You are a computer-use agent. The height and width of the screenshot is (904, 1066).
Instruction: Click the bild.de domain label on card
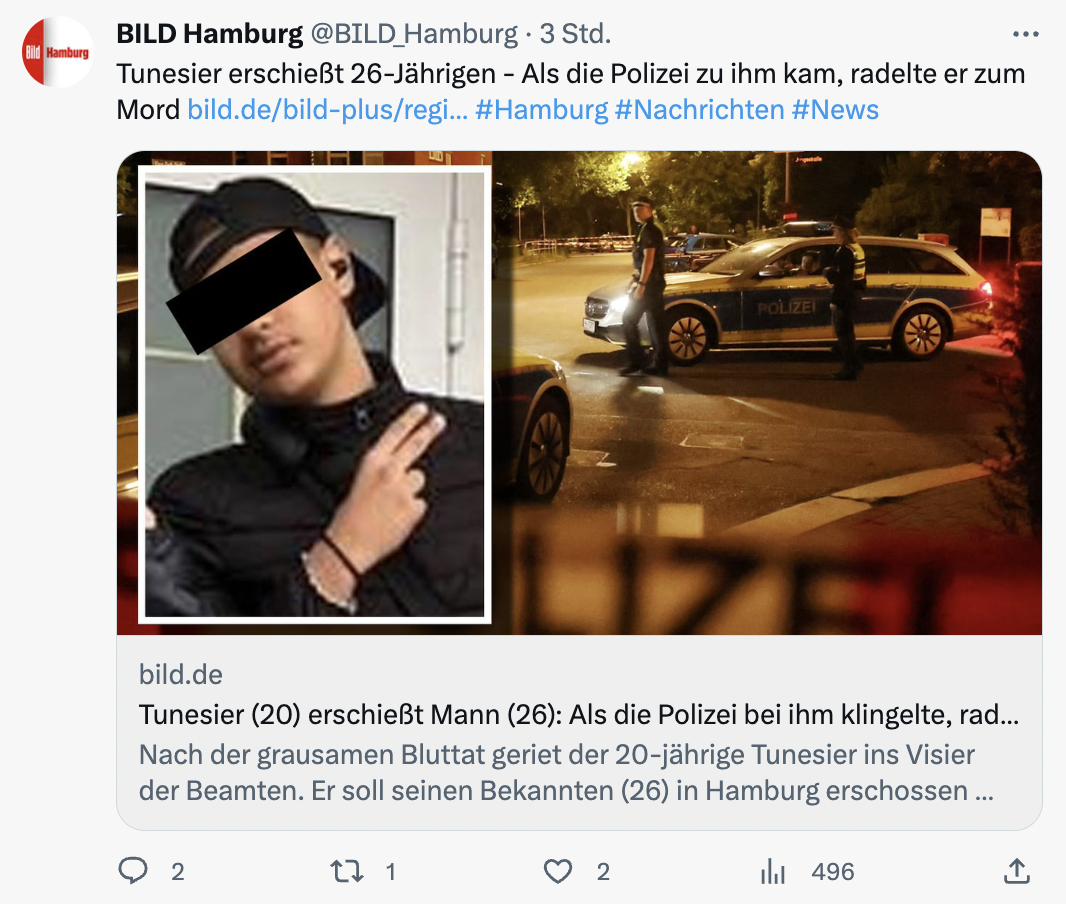[181, 674]
